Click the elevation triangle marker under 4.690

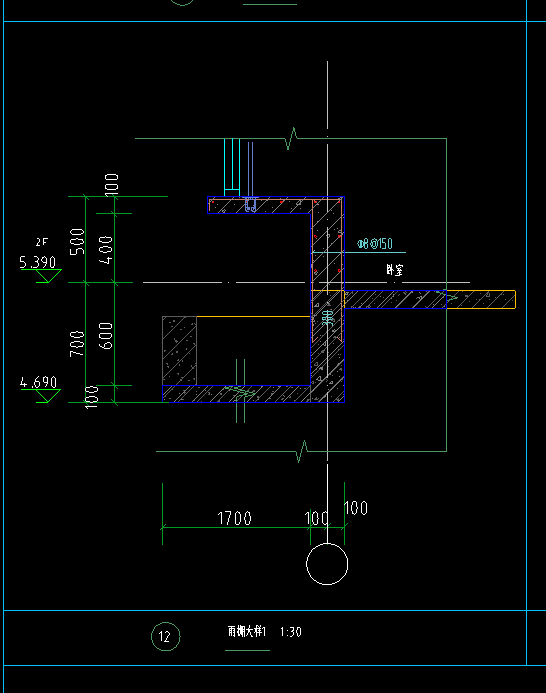[47, 396]
